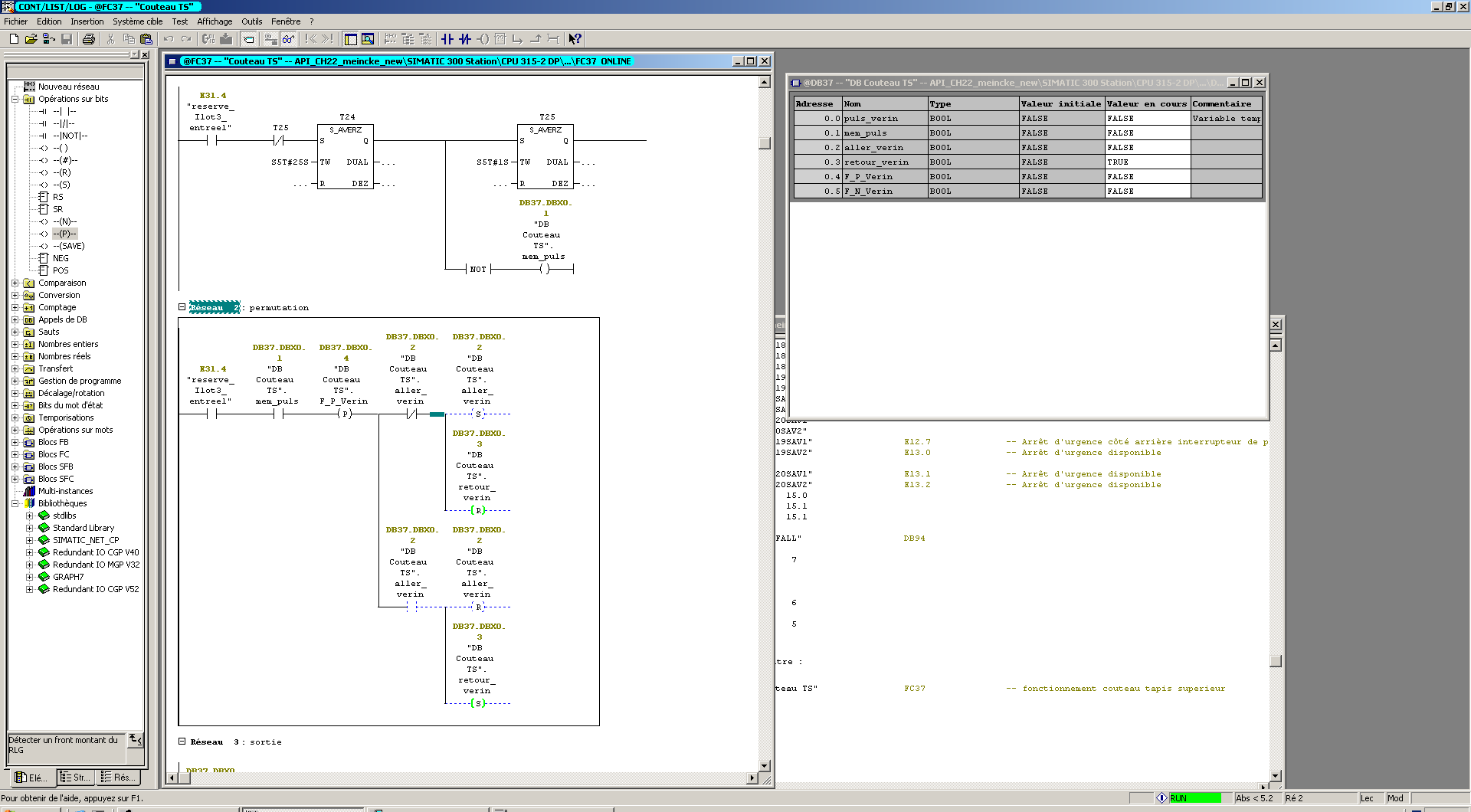This screenshot has height=812, width=1471.
Task: Click the context help arrow icon
Action: [x=575, y=39]
